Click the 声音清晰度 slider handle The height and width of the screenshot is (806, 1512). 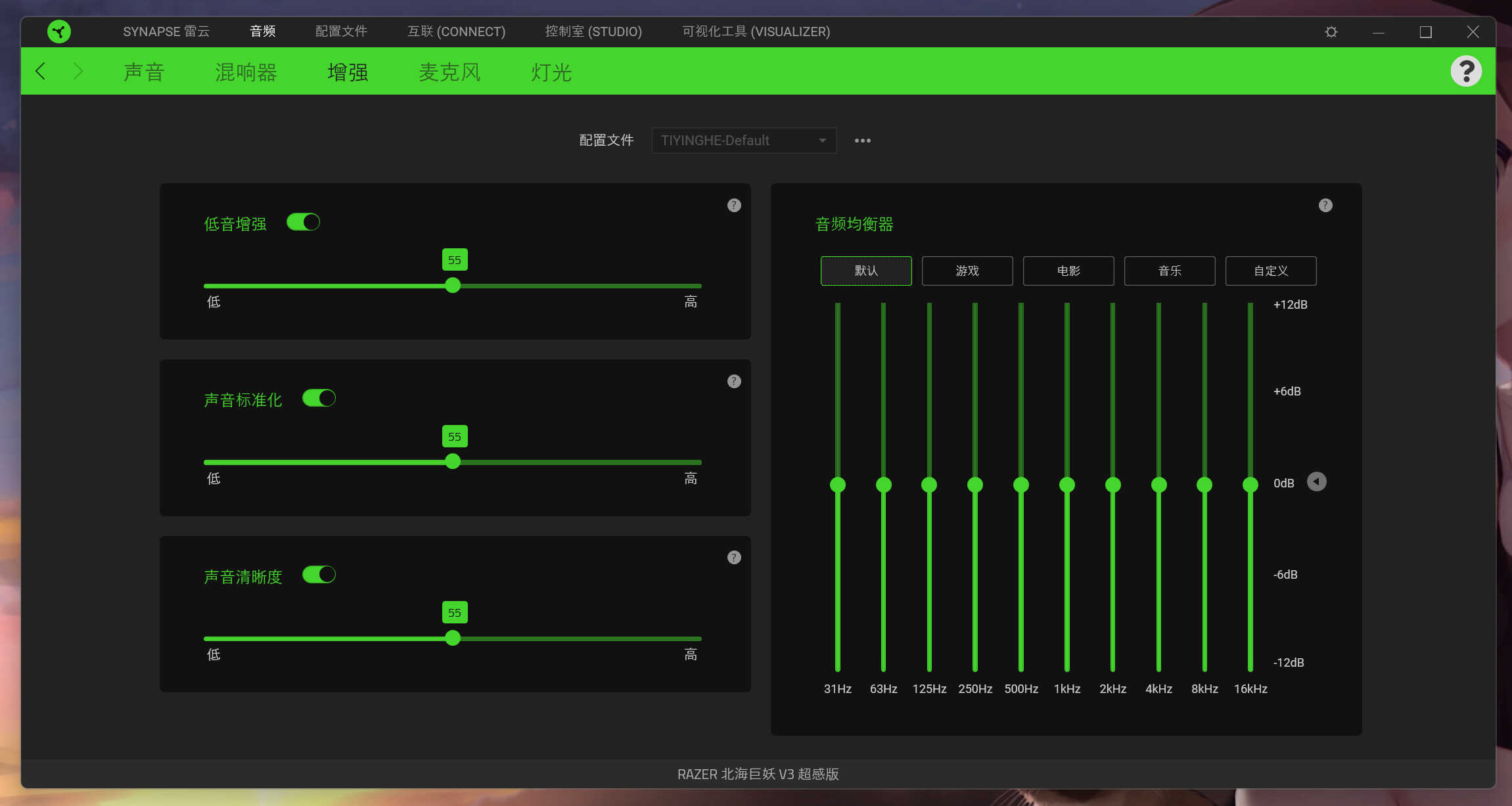(453, 638)
